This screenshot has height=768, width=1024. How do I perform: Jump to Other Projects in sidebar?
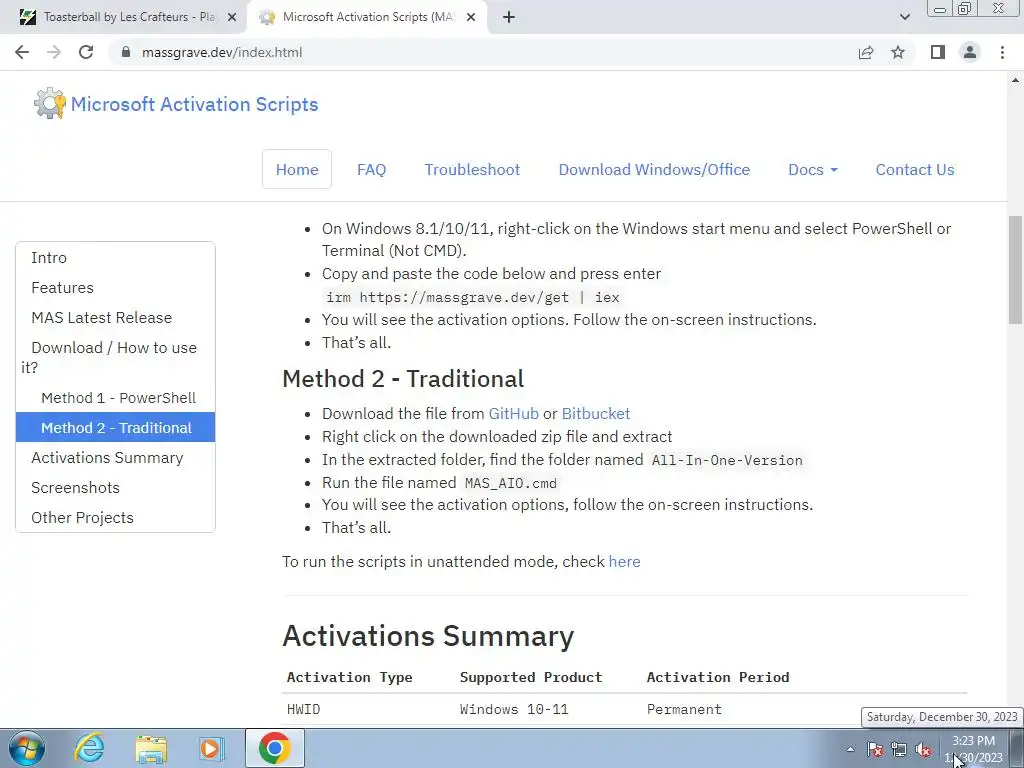pos(115,517)
